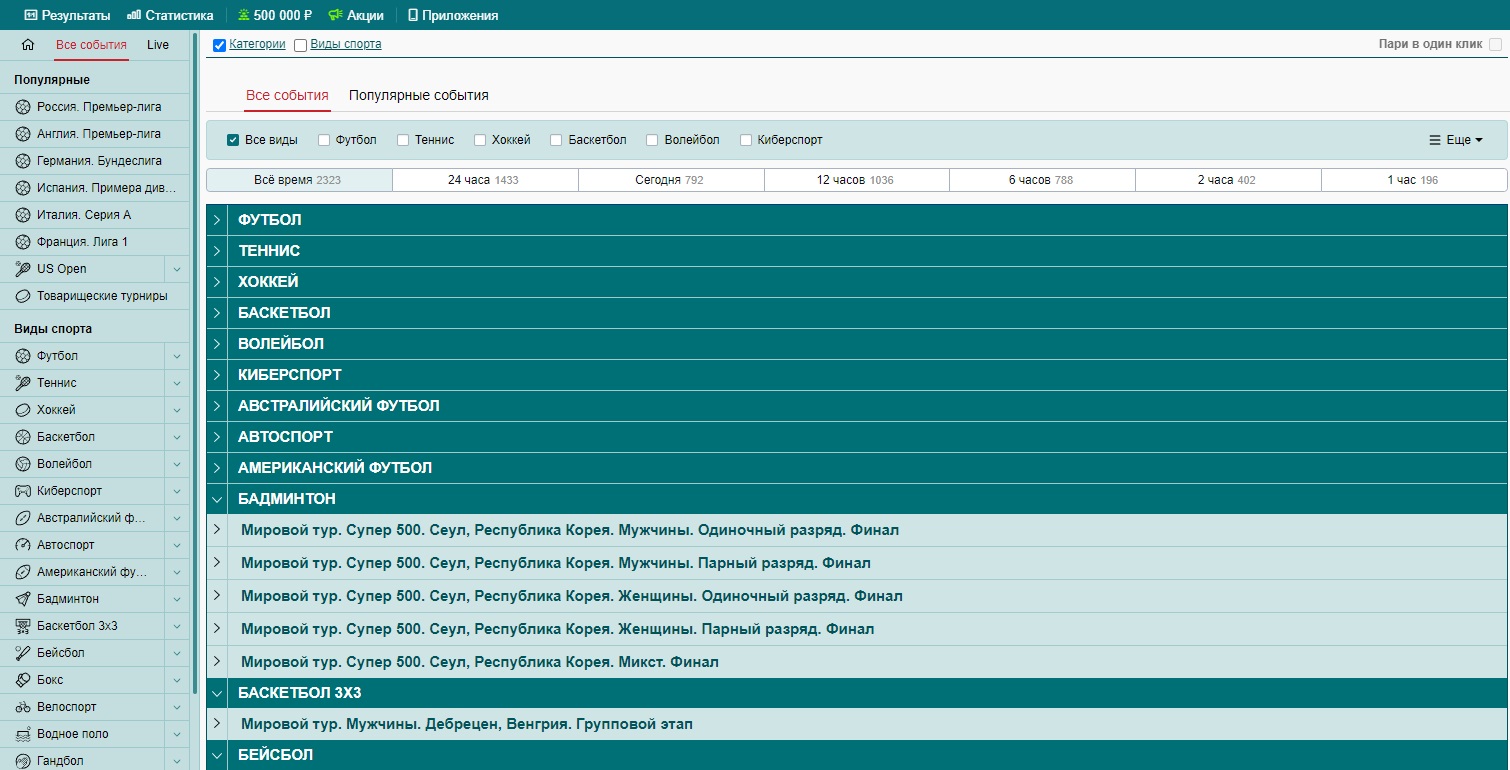Screen dimensions: 1510x770
Task: Open Россия. Премьер-лига in popular list
Action: click(x=98, y=107)
